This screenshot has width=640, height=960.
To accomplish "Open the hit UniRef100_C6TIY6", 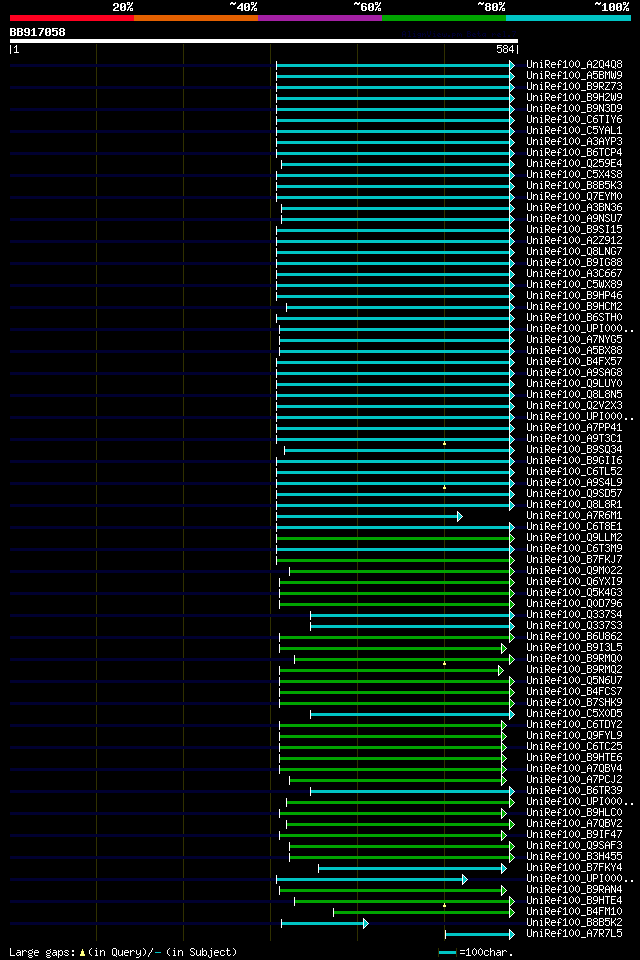I will coord(574,119).
